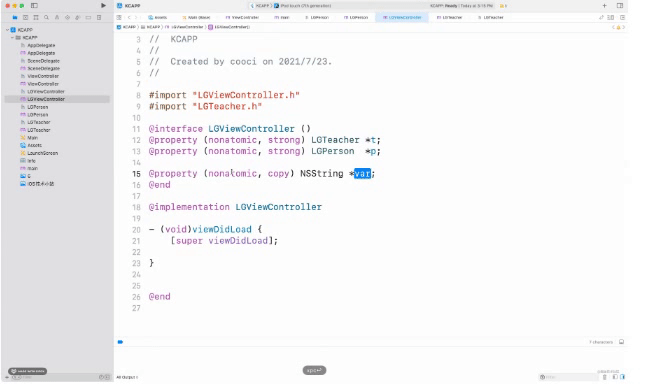The image size is (650, 384).
Task: Add file with navigator plus button
Action: tap(7, 377)
